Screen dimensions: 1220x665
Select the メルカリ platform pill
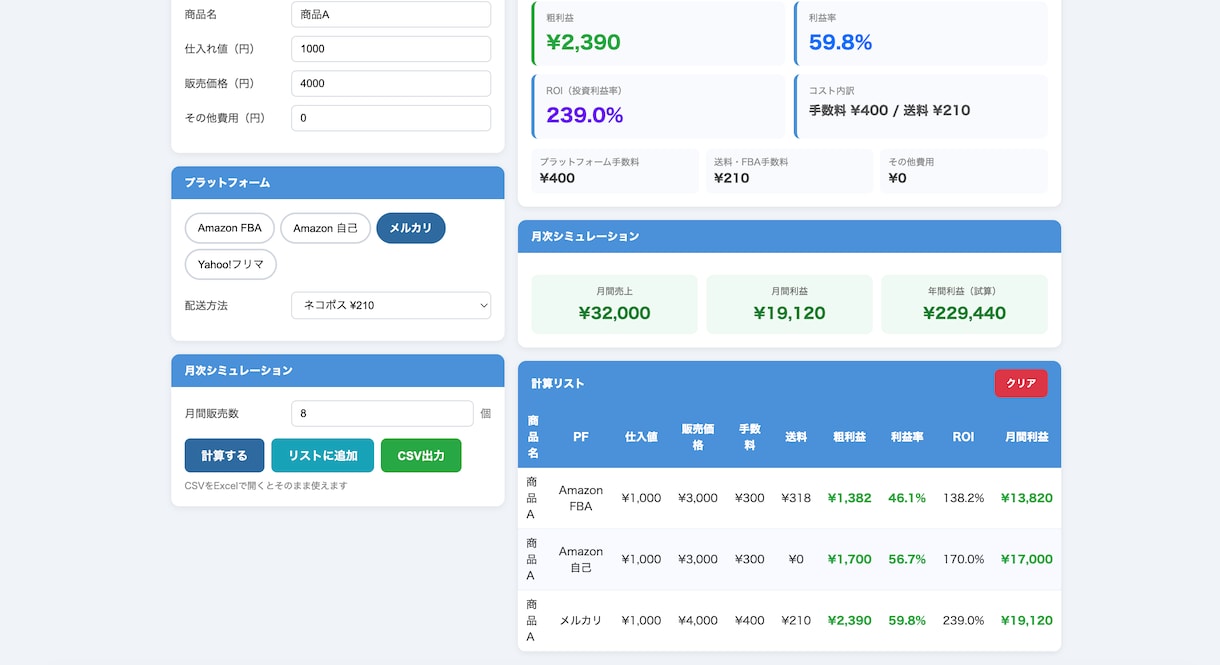tap(411, 228)
